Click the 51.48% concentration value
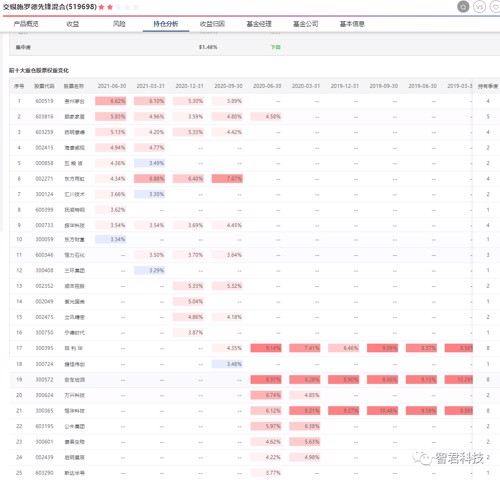 [208, 47]
